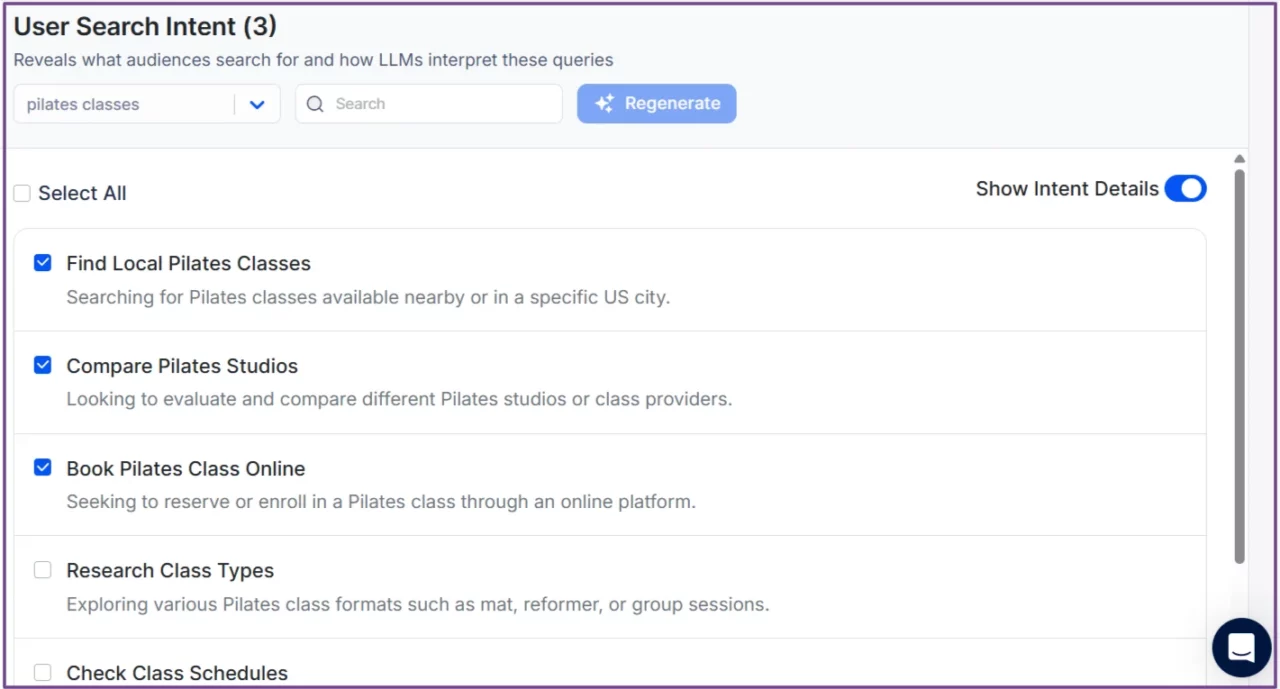This screenshot has height=689, width=1280.
Task: Expand the pilates classes dropdown arrow
Action: pos(257,105)
